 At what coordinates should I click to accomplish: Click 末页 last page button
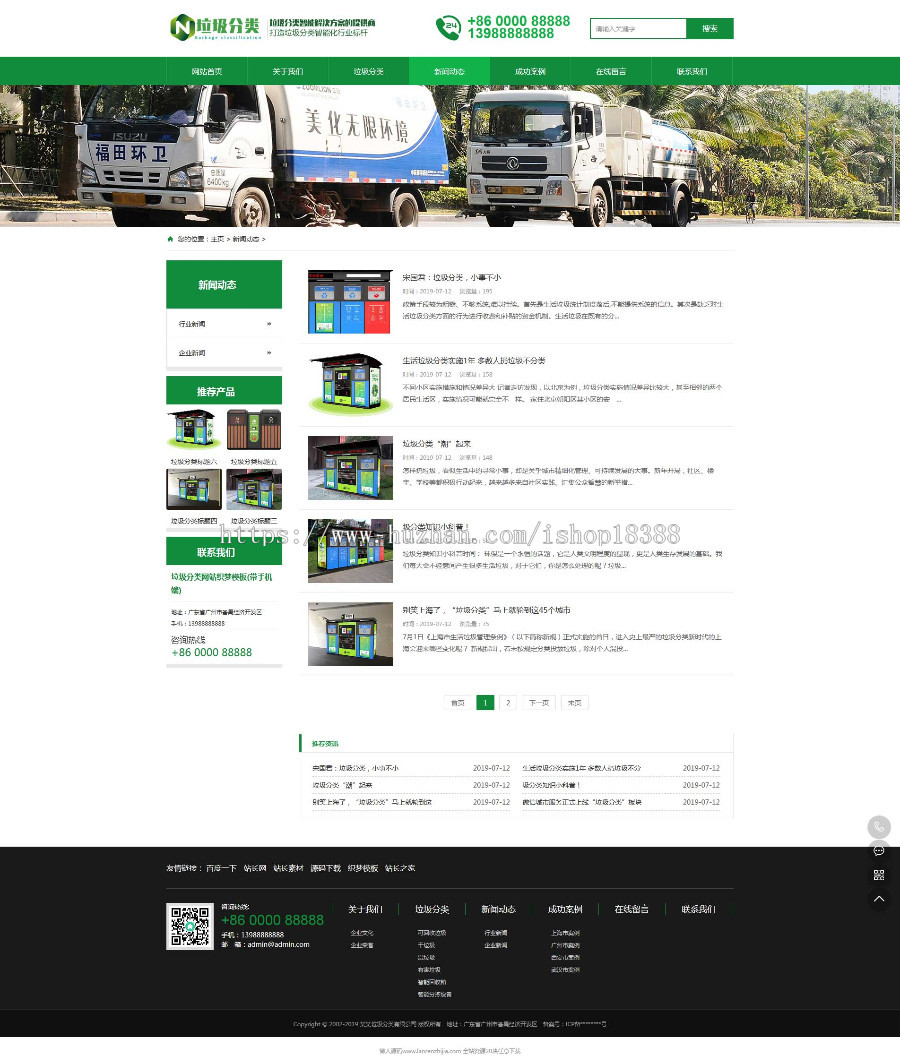click(574, 703)
